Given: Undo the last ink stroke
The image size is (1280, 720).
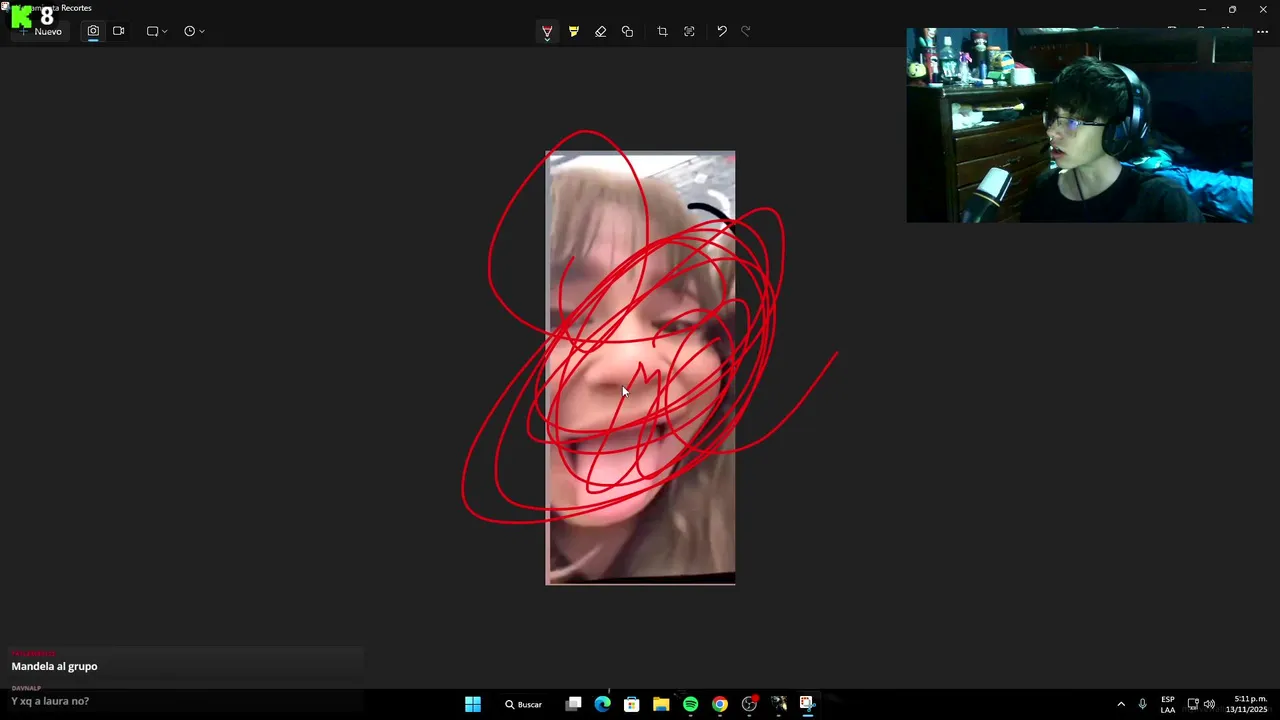Looking at the screenshot, I should [721, 31].
